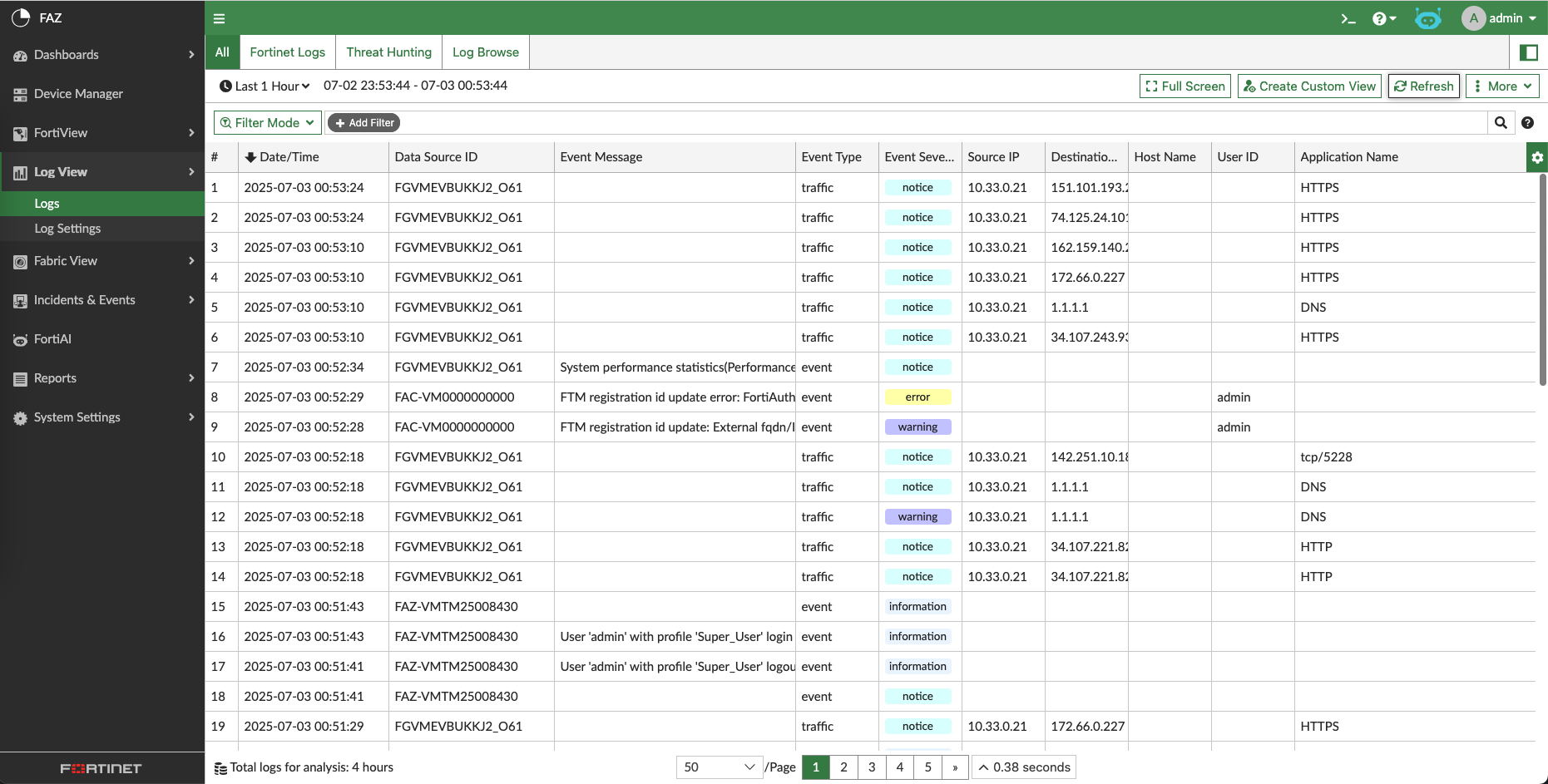This screenshot has width=1548, height=784.
Task: Expand the More options menu
Action: (1502, 86)
